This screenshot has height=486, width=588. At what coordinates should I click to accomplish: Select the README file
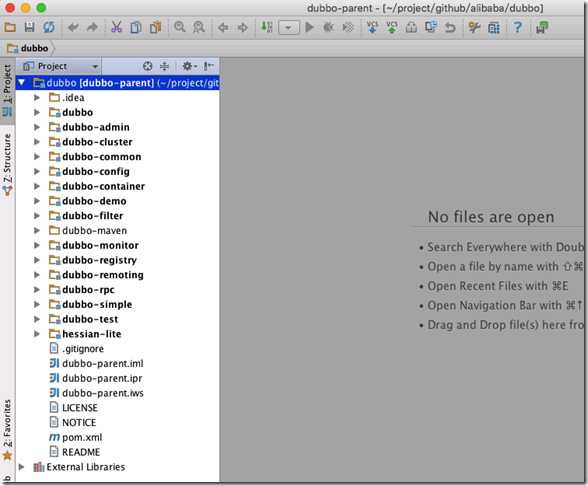pos(118,452)
